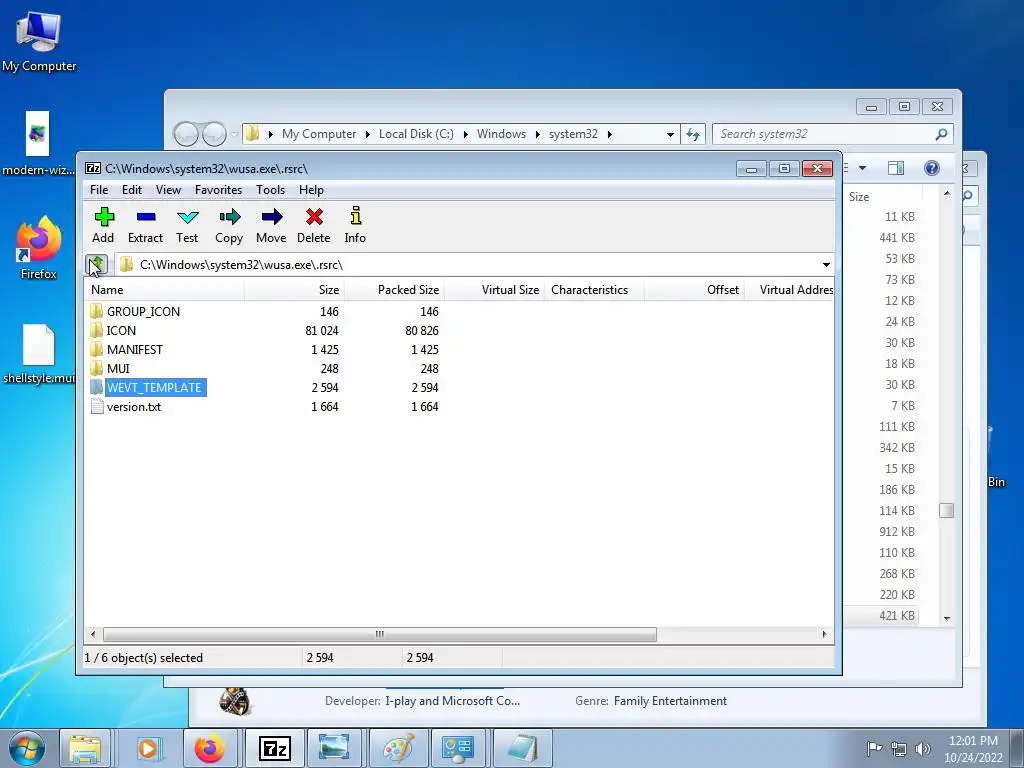Sort by the Name column header
This screenshot has width=1024, height=768.
(163, 290)
